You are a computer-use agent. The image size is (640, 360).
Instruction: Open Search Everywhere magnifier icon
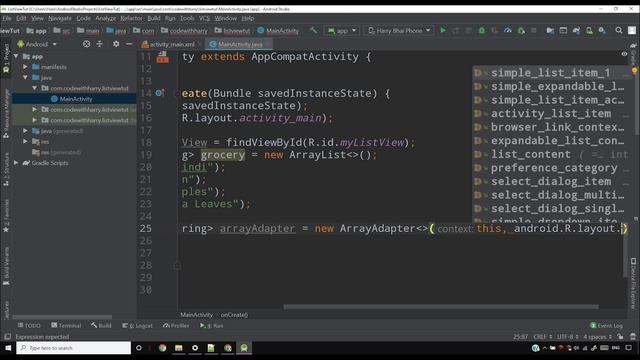pyautogui.click(x=619, y=30)
